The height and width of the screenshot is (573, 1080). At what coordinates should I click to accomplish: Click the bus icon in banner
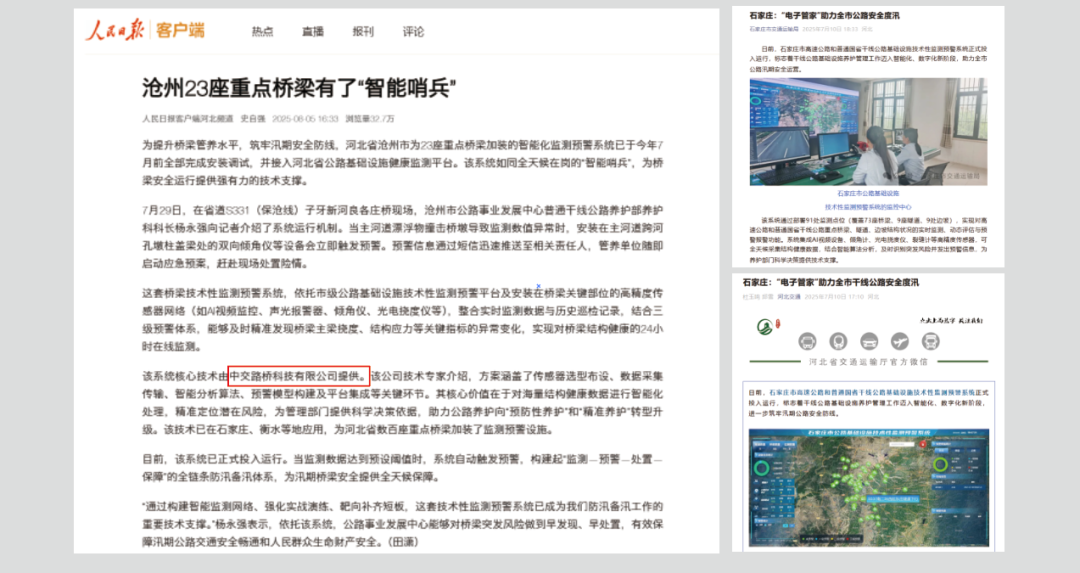tap(807, 341)
